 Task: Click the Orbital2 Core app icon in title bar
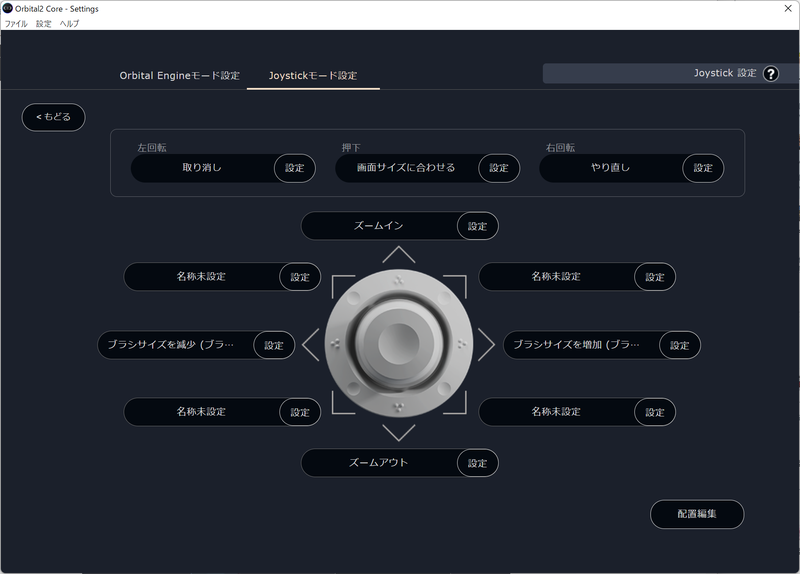click(8, 8)
